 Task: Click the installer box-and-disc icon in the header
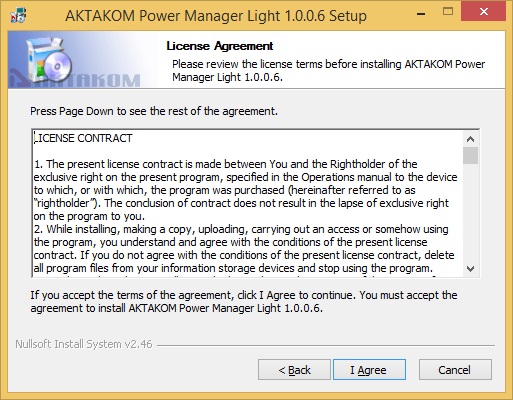coord(49,59)
